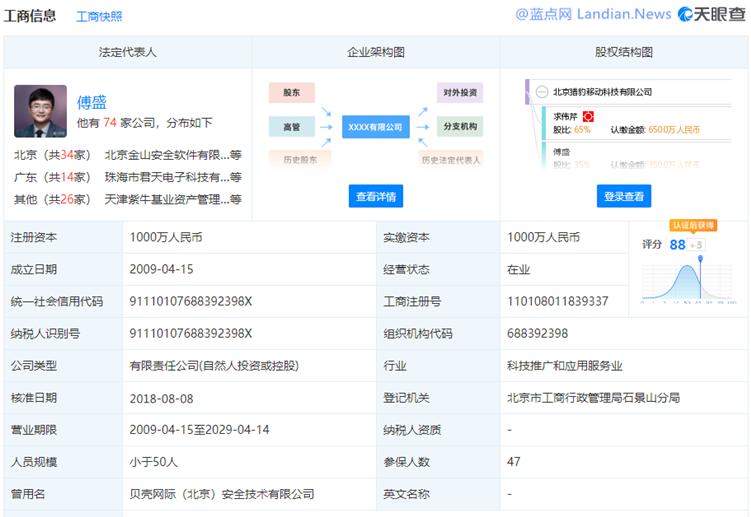Select industry value 科技推广和应用服务业
The width and height of the screenshot is (751, 517).
[565, 366]
